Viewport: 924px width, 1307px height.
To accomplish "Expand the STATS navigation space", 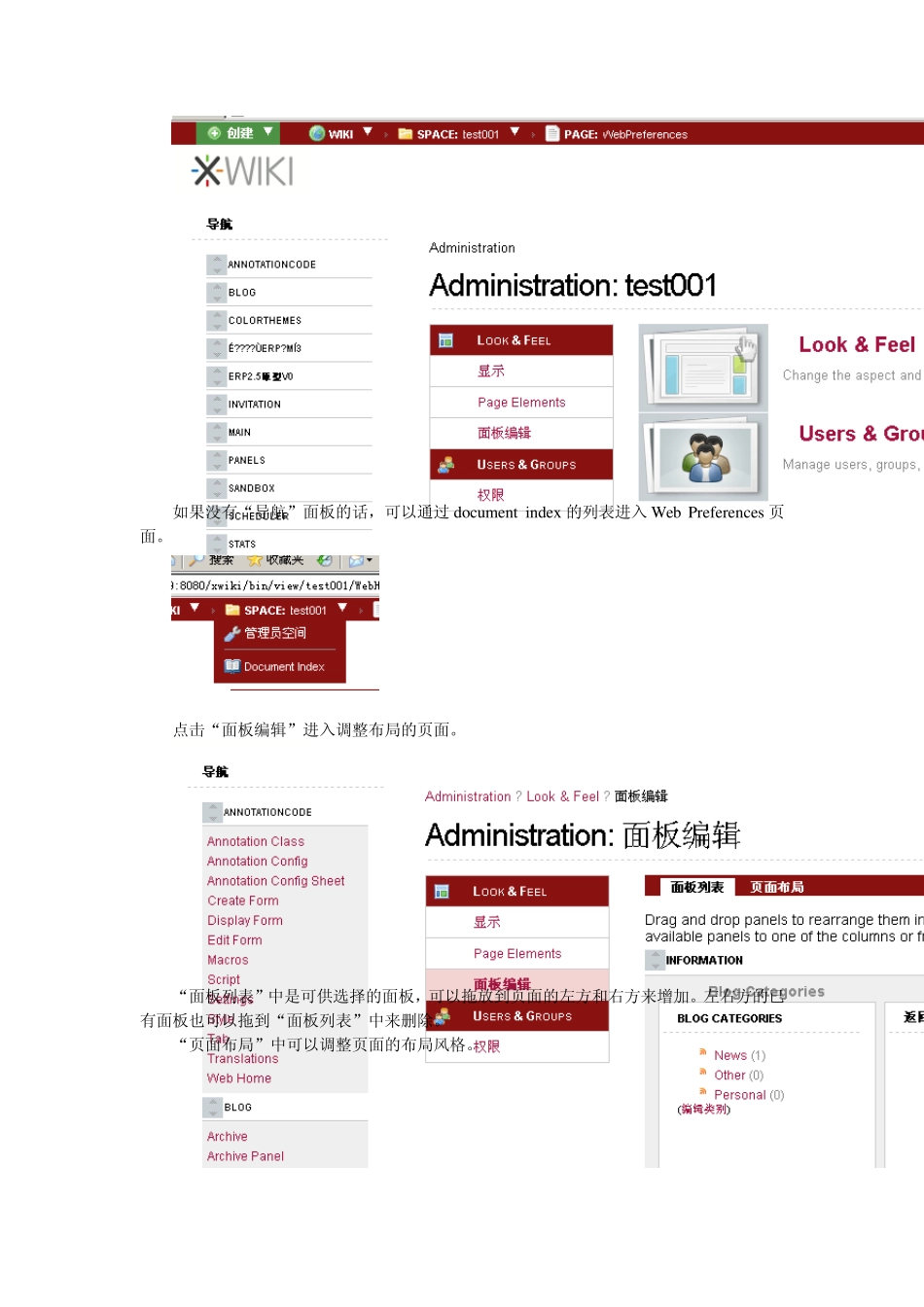I will pos(216,545).
